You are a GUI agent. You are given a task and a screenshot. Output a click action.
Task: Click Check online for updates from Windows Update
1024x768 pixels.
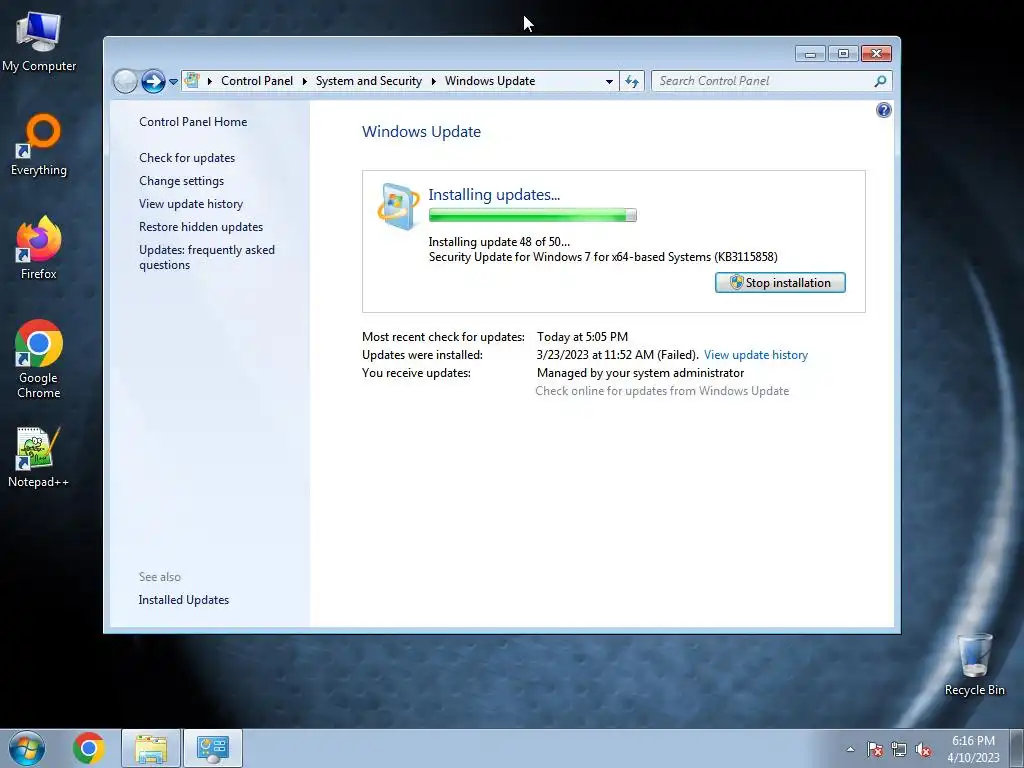(662, 391)
